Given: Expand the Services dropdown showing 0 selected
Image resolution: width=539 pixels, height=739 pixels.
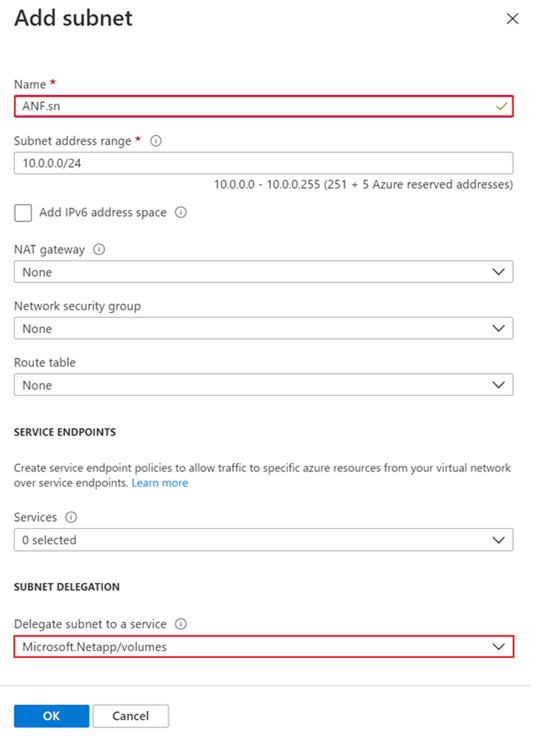Looking at the screenshot, I should click(263, 540).
